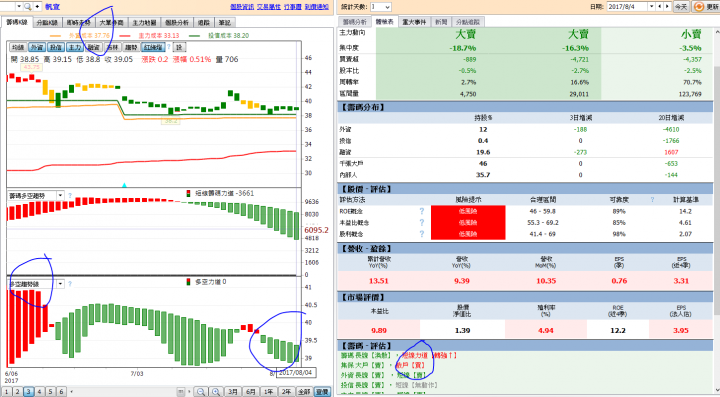Select layout preset 4 button
720x397 pixels.
pyautogui.click(x=39, y=391)
